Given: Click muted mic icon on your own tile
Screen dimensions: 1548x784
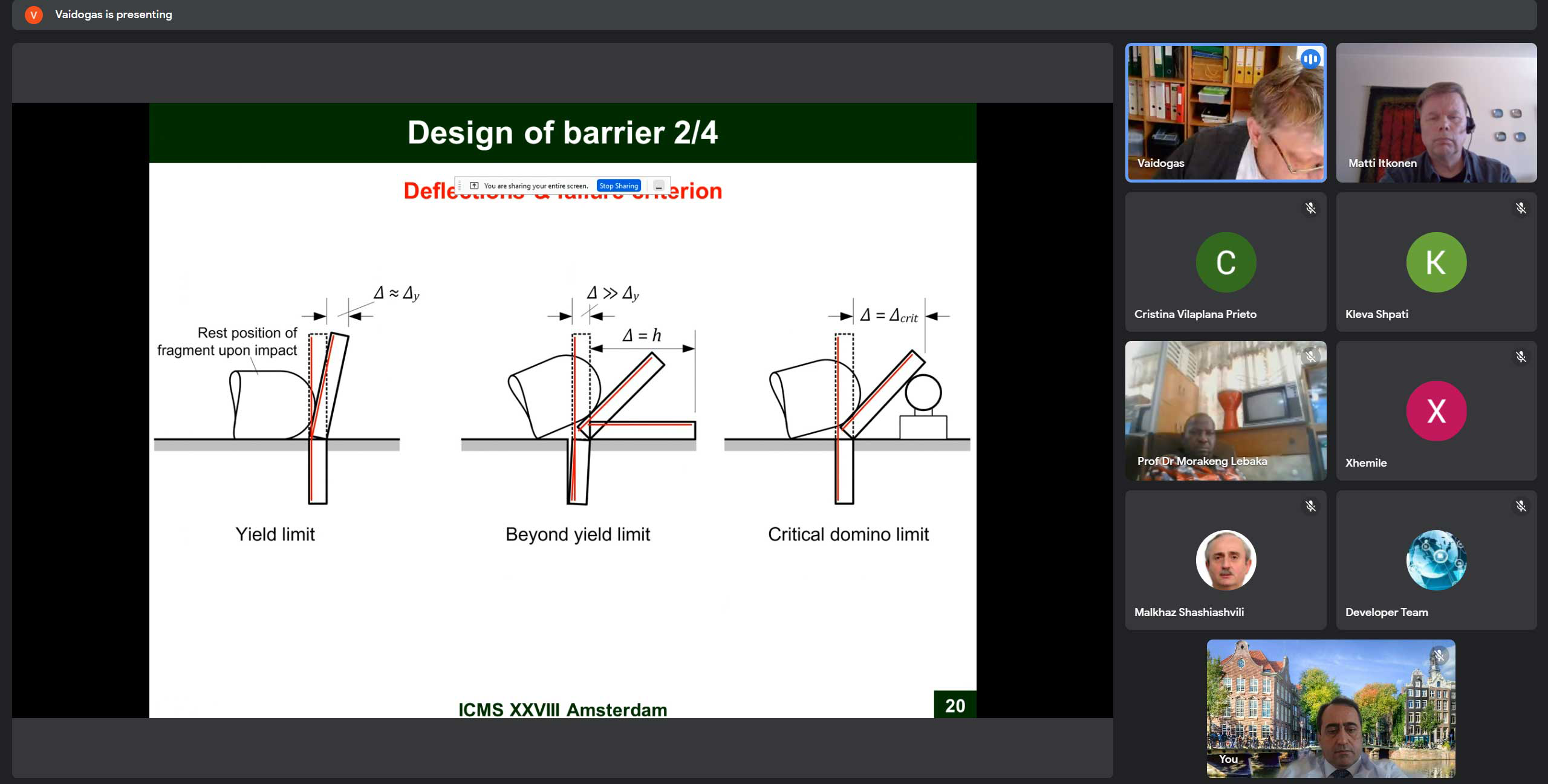Looking at the screenshot, I should point(1439,656).
